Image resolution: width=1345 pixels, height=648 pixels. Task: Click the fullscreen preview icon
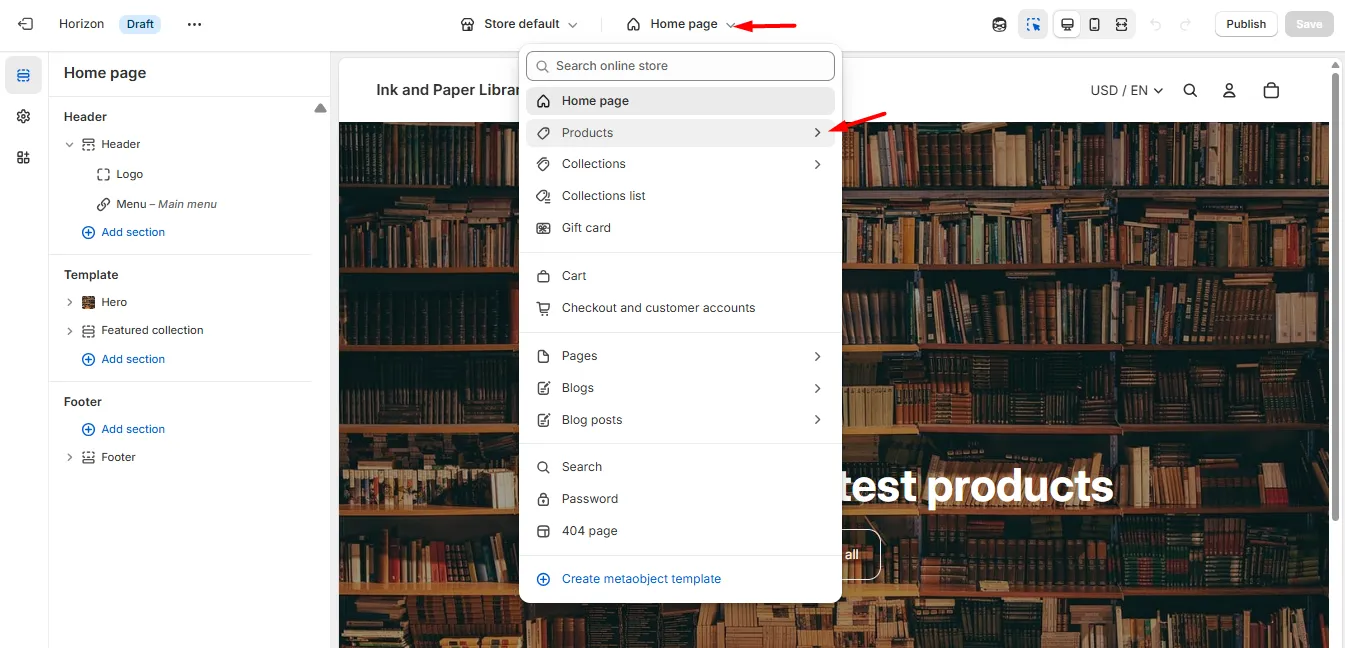pyautogui.click(x=1121, y=24)
